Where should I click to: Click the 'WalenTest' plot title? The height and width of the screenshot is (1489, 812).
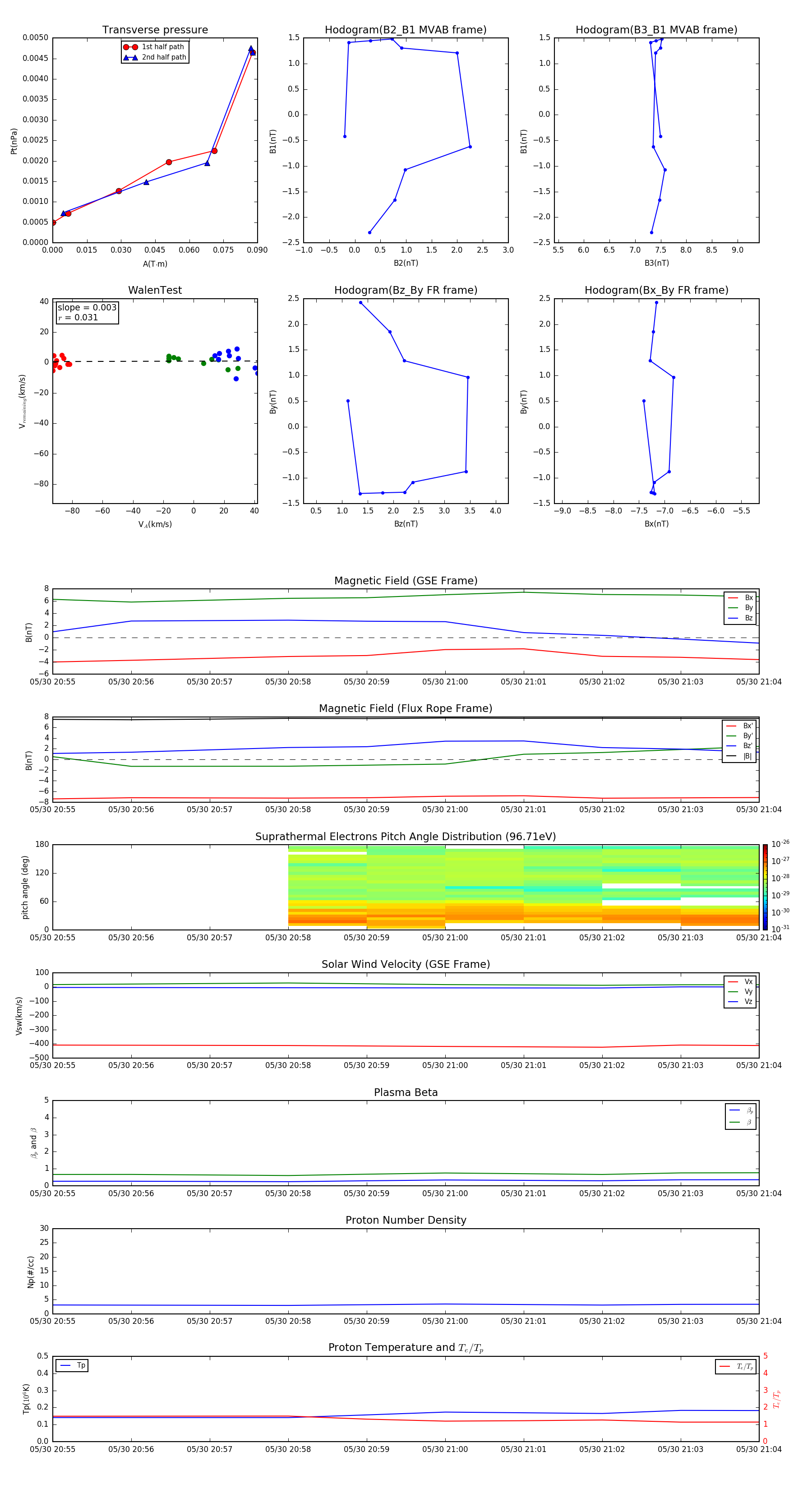pos(155,290)
